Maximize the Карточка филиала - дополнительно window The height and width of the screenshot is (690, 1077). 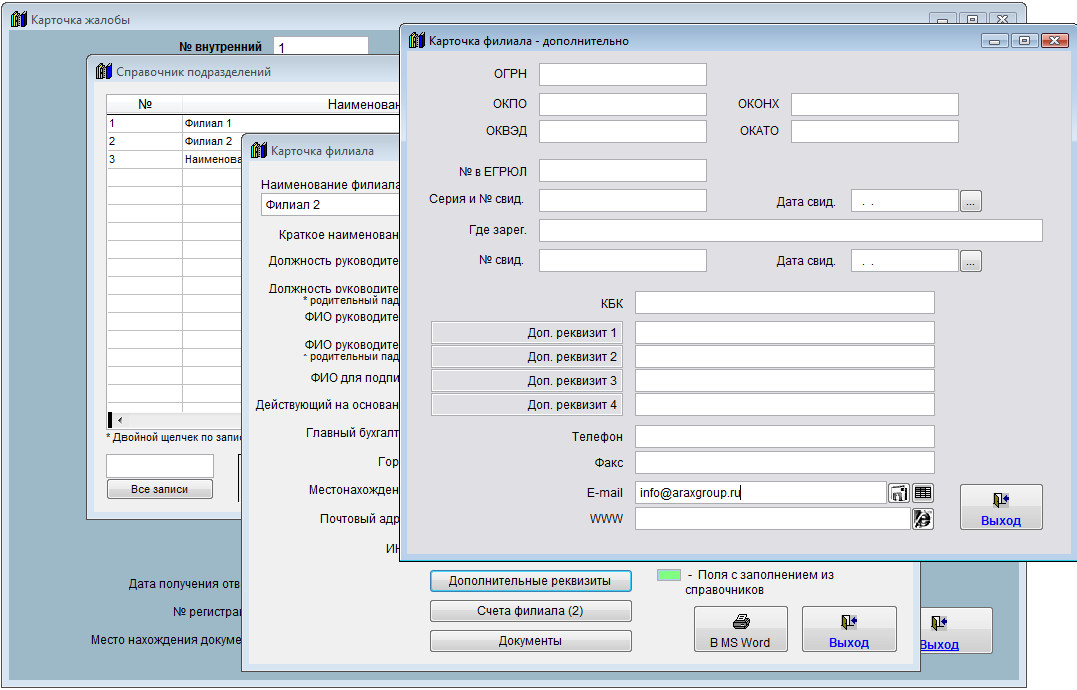[1024, 41]
